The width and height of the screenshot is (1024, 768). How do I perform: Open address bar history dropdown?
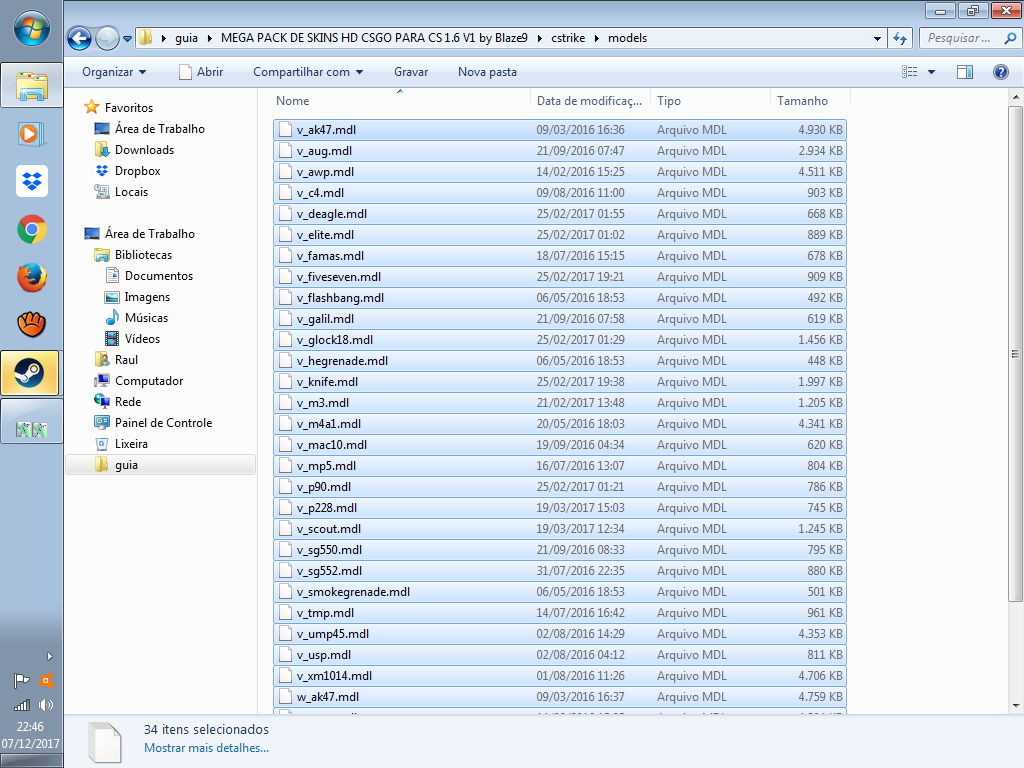click(877, 39)
